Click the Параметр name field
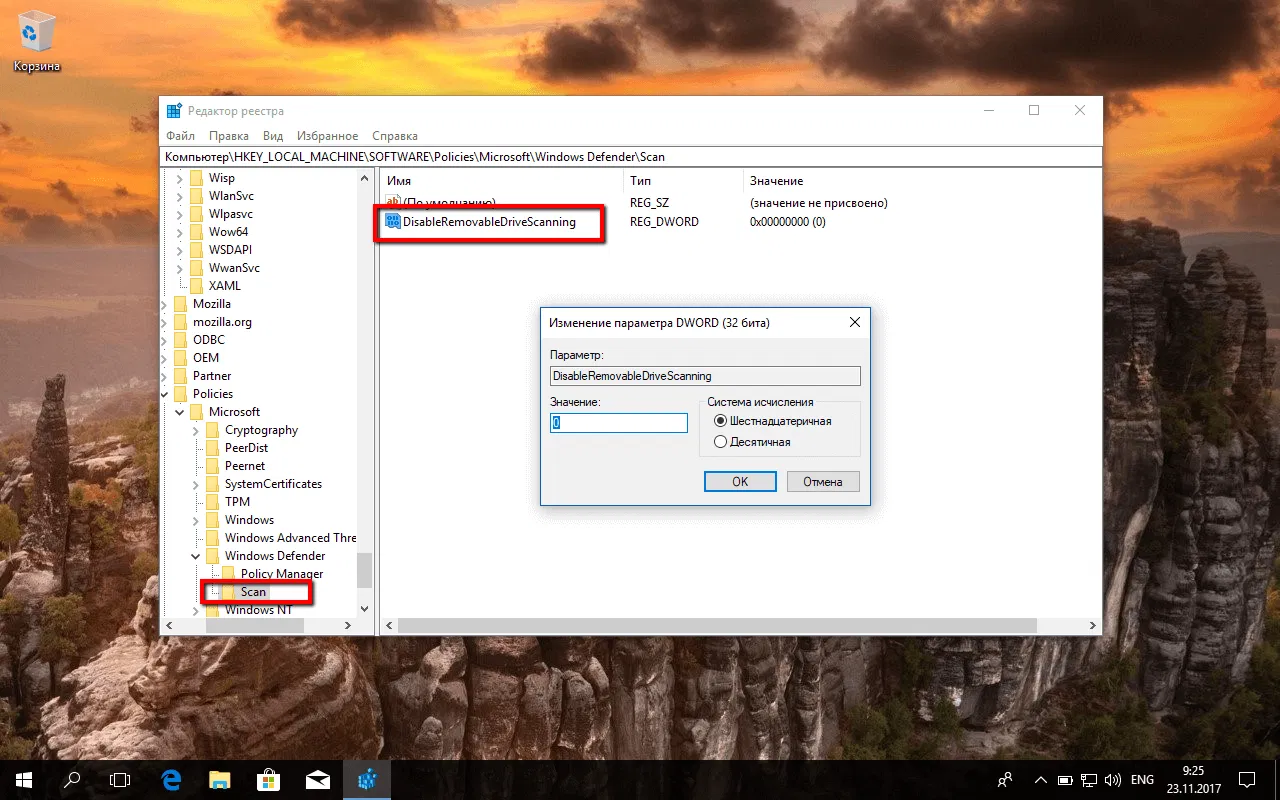 click(705, 376)
